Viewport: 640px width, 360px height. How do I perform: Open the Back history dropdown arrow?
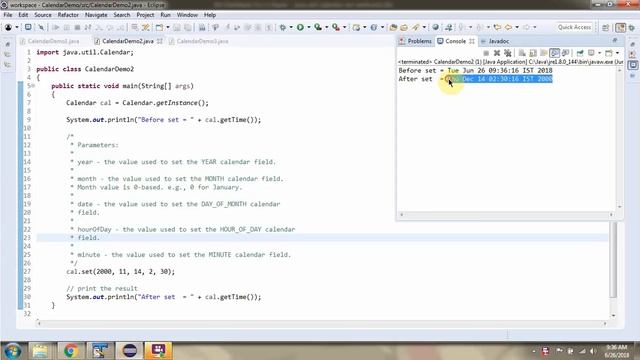(x=517, y=27)
